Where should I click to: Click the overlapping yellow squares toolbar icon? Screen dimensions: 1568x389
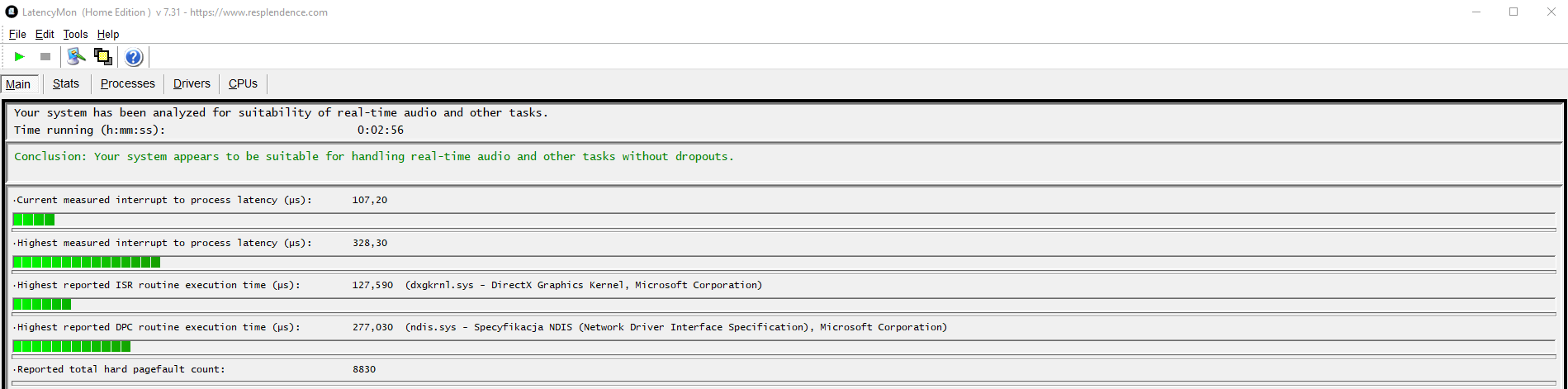103,57
